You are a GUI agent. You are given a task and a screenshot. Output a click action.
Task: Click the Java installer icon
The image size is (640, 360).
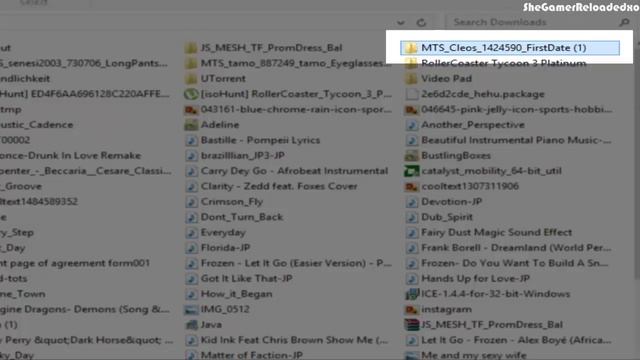coord(191,325)
